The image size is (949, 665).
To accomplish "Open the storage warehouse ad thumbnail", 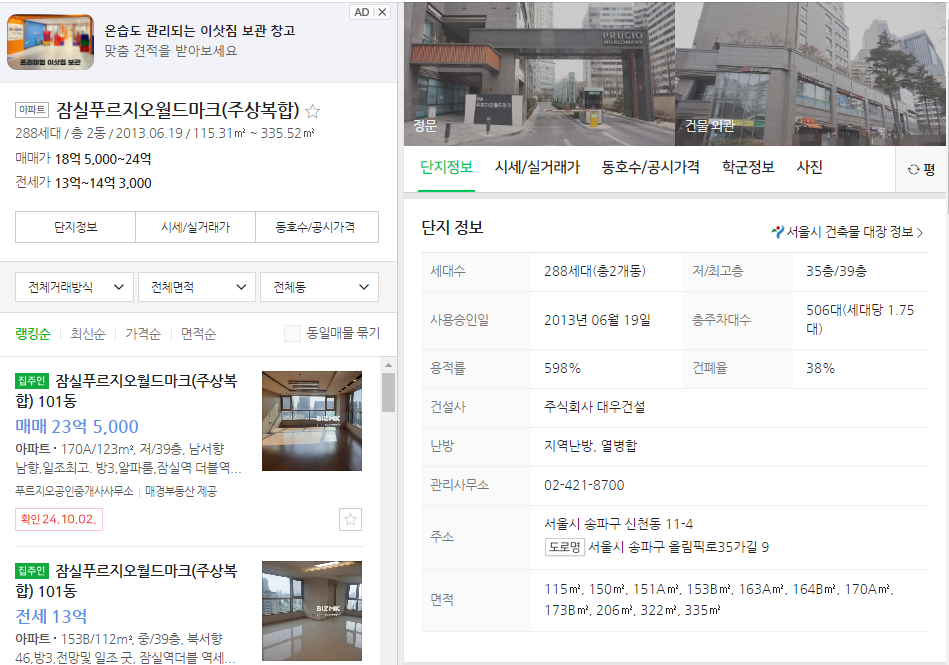I will [50, 42].
